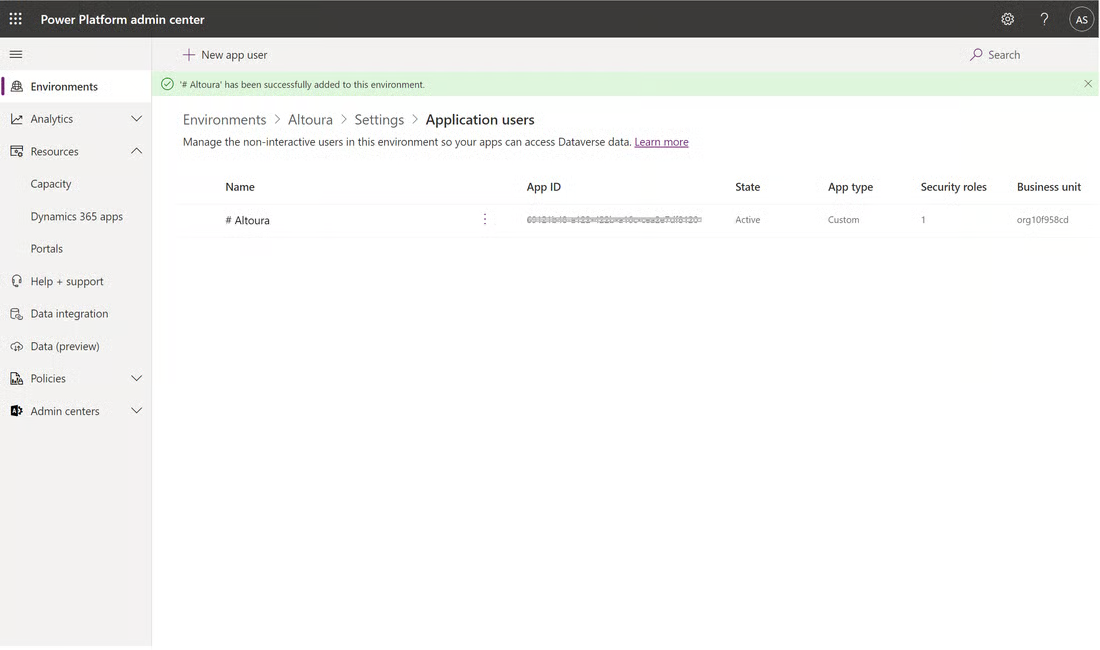The height and width of the screenshot is (650, 1100).
Task: Select the # Altoura app user name
Action: [x=247, y=220]
